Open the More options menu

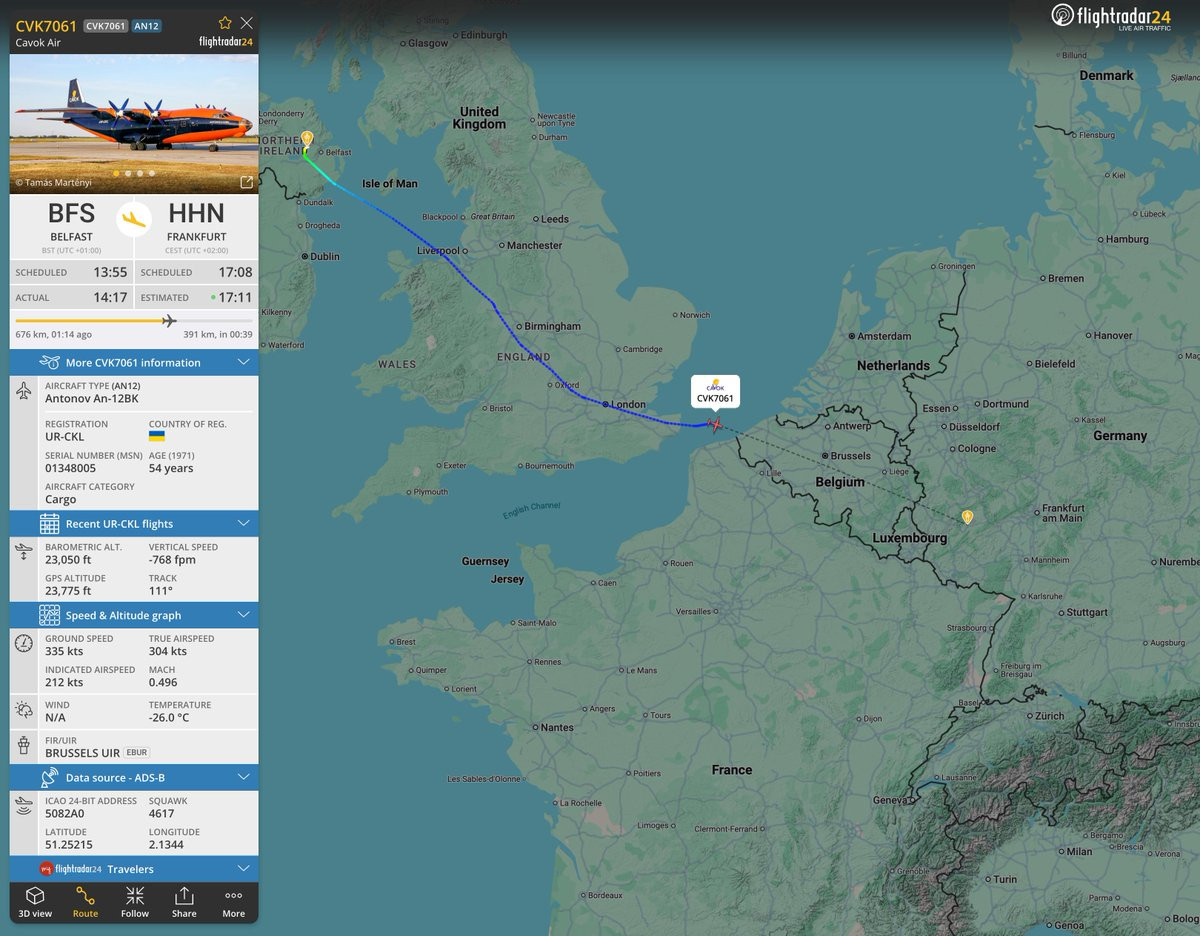[233, 901]
